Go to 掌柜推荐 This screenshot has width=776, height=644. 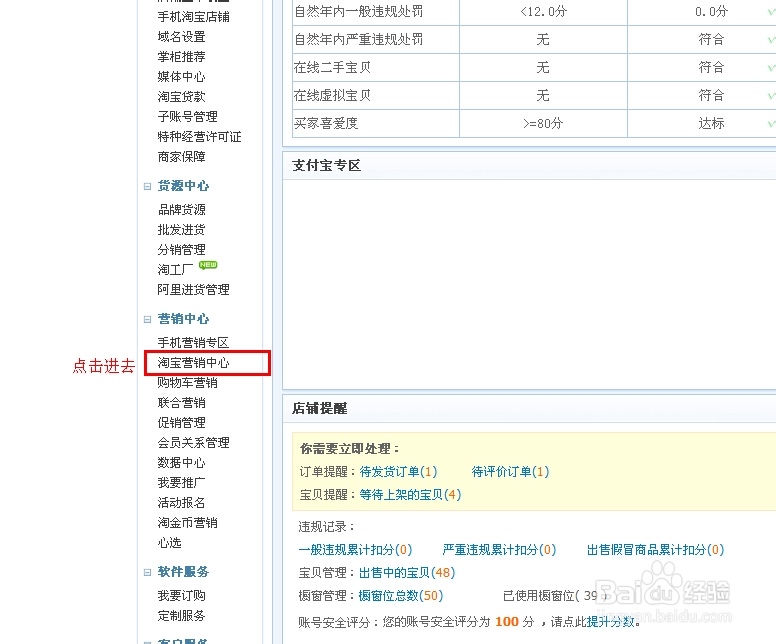(181, 57)
